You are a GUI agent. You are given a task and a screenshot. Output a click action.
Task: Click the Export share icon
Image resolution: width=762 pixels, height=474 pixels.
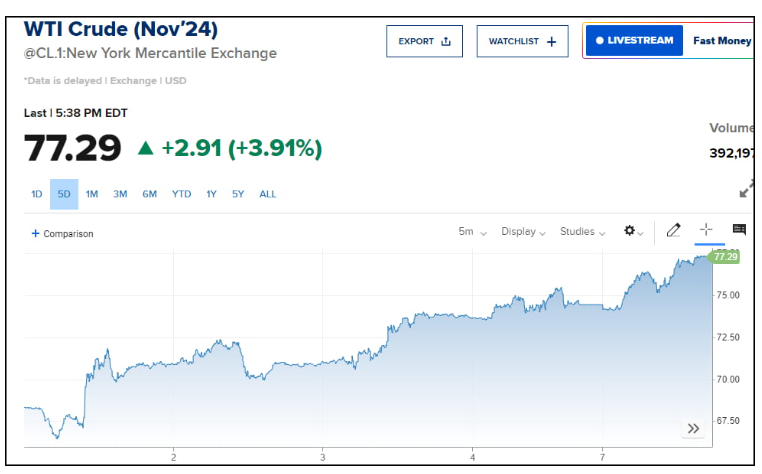446,41
